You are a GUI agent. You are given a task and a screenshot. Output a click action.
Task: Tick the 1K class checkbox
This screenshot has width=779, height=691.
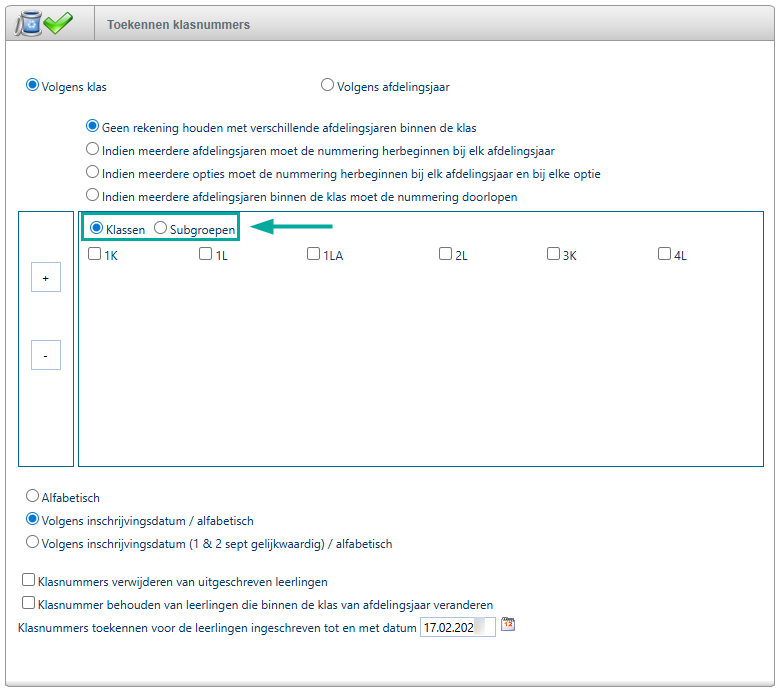click(95, 254)
